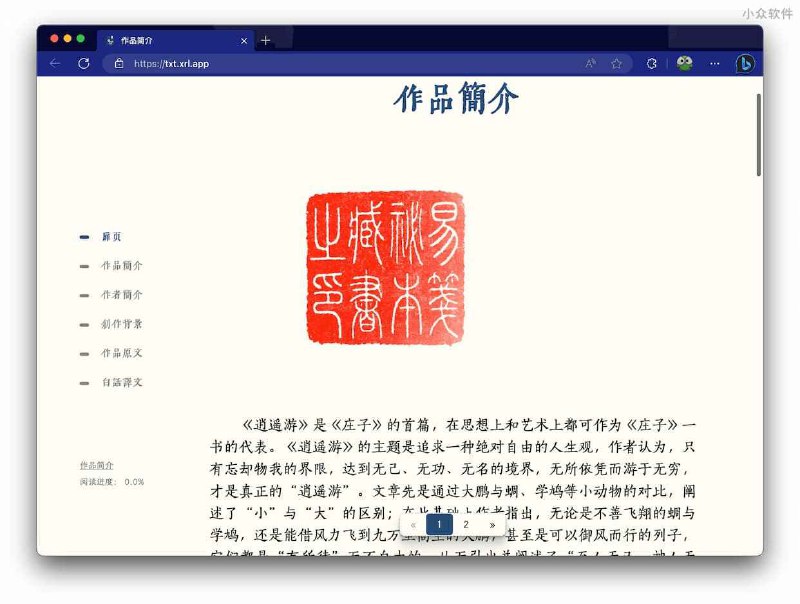Open the Extensions puzzle icon

(x=651, y=62)
